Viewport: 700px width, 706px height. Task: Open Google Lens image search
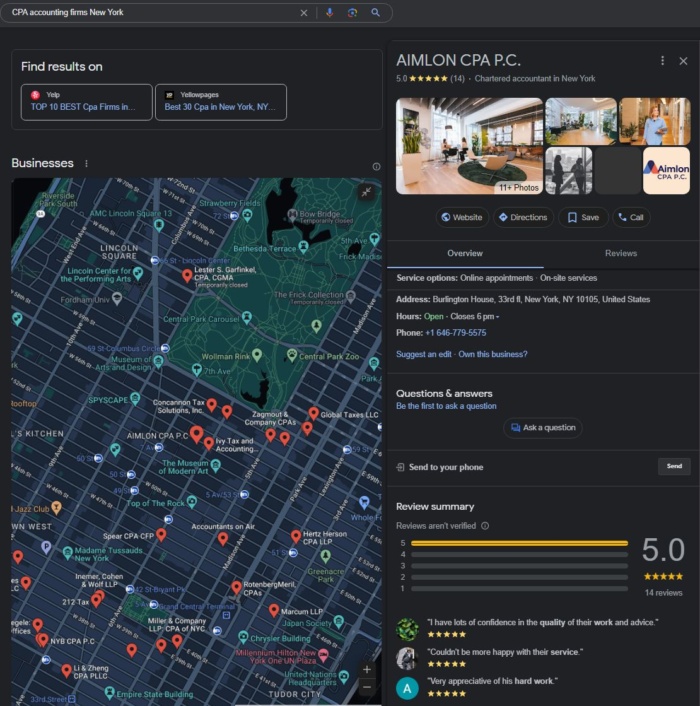pos(352,13)
